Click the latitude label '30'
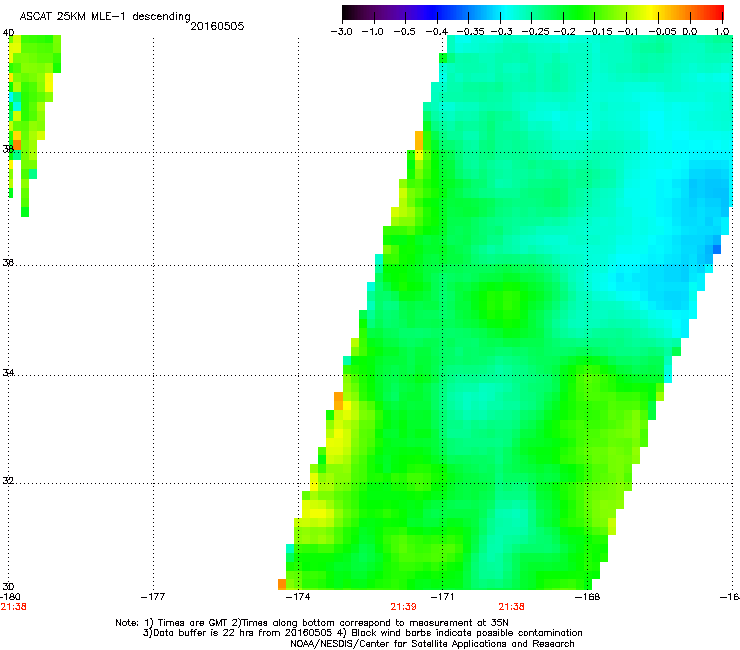The width and height of the screenshot is (740, 650). click(x=8, y=587)
